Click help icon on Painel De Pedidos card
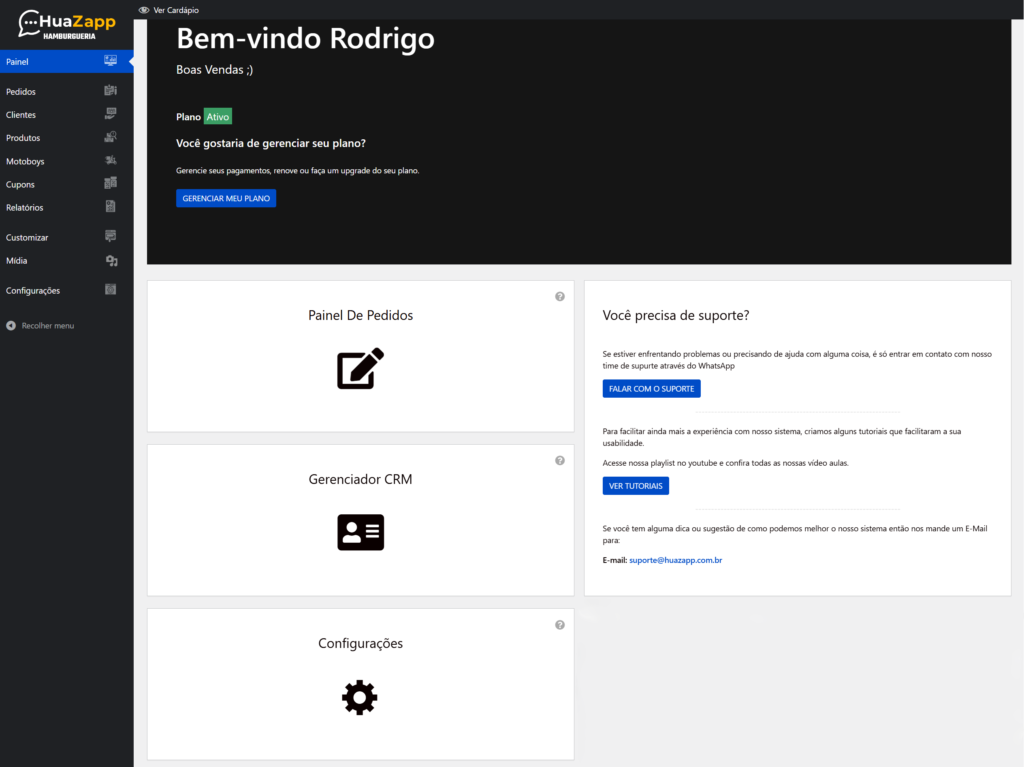The height and width of the screenshot is (767, 1024). (x=560, y=297)
